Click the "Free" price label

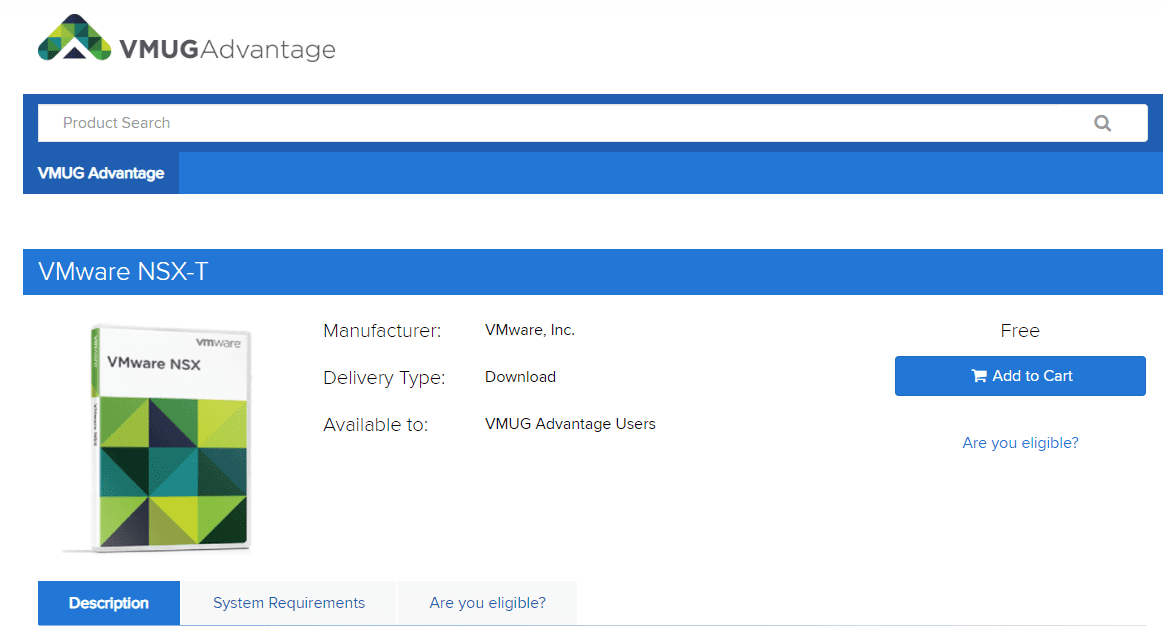pos(1020,331)
